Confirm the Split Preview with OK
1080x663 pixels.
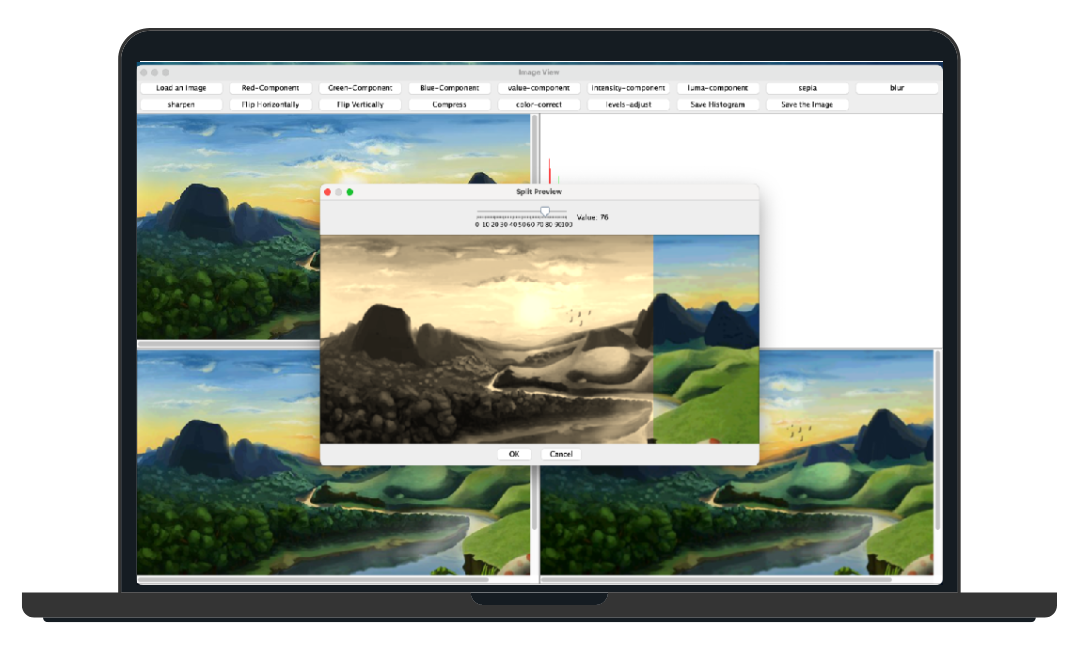tap(514, 454)
